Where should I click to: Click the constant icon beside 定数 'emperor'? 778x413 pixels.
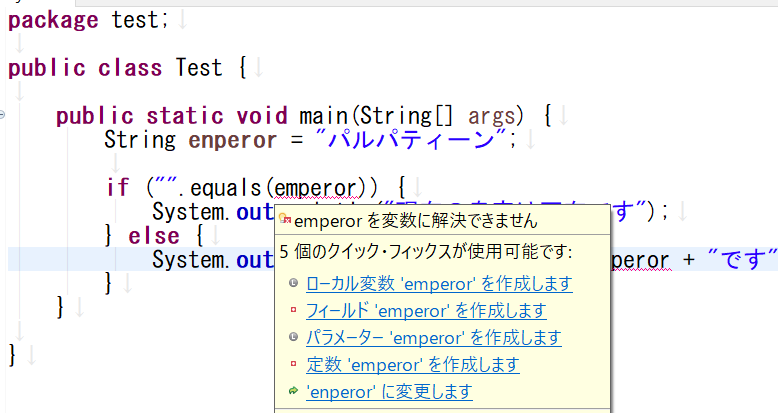[x=292, y=365]
